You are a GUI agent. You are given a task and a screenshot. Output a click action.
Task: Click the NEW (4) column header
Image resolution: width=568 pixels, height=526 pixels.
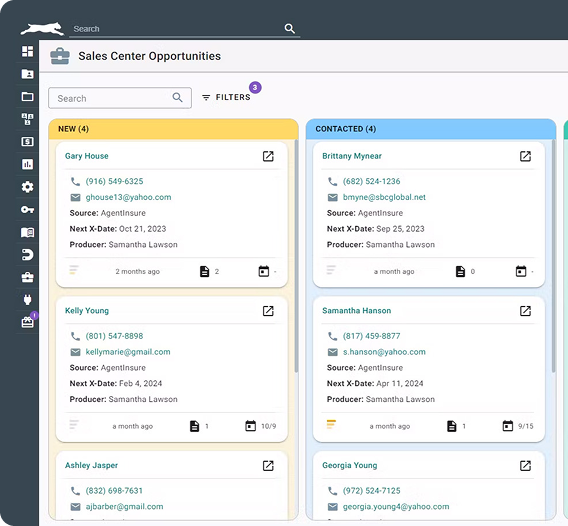pos(174,129)
